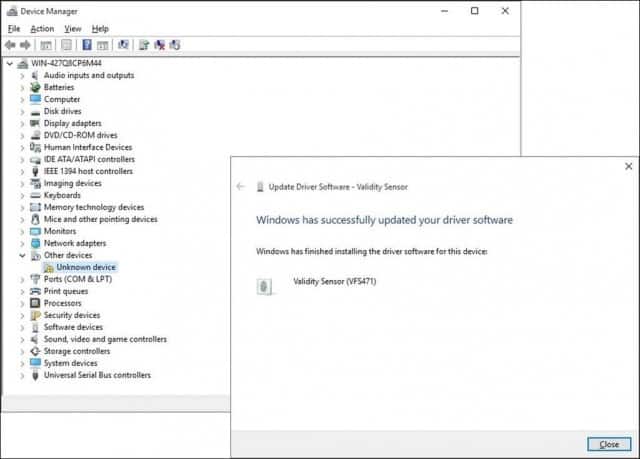The image size is (640, 459).
Task: Select Memory technology devices label
Action: click(x=94, y=207)
